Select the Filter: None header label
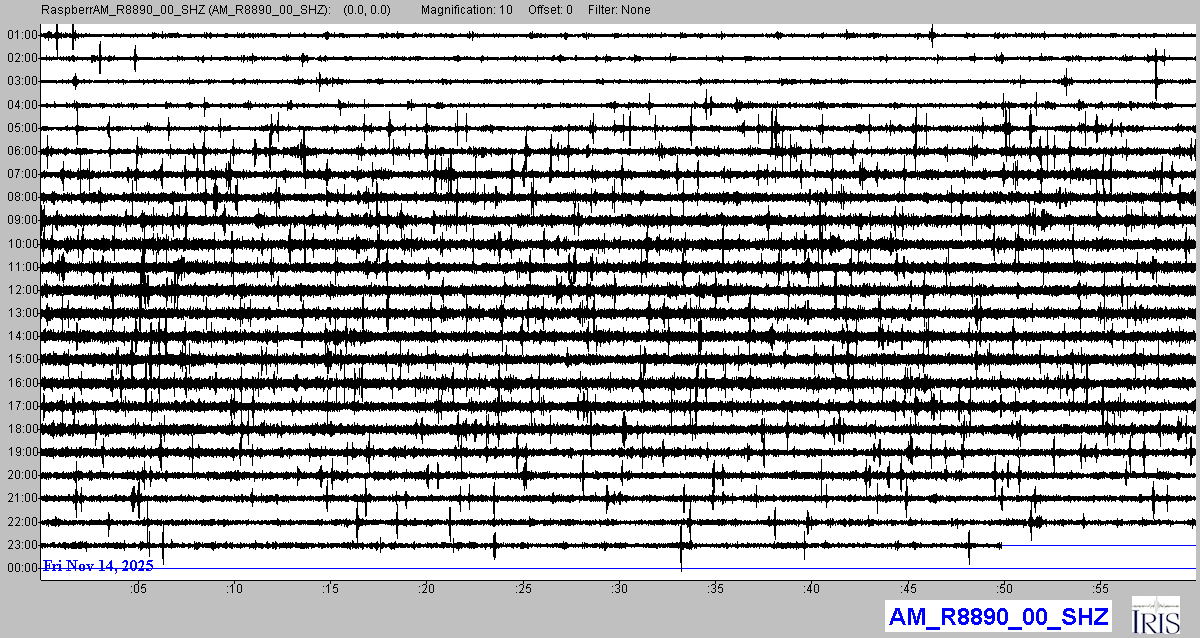The height and width of the screenshot is (638, 1200). (x=619, y=10)
